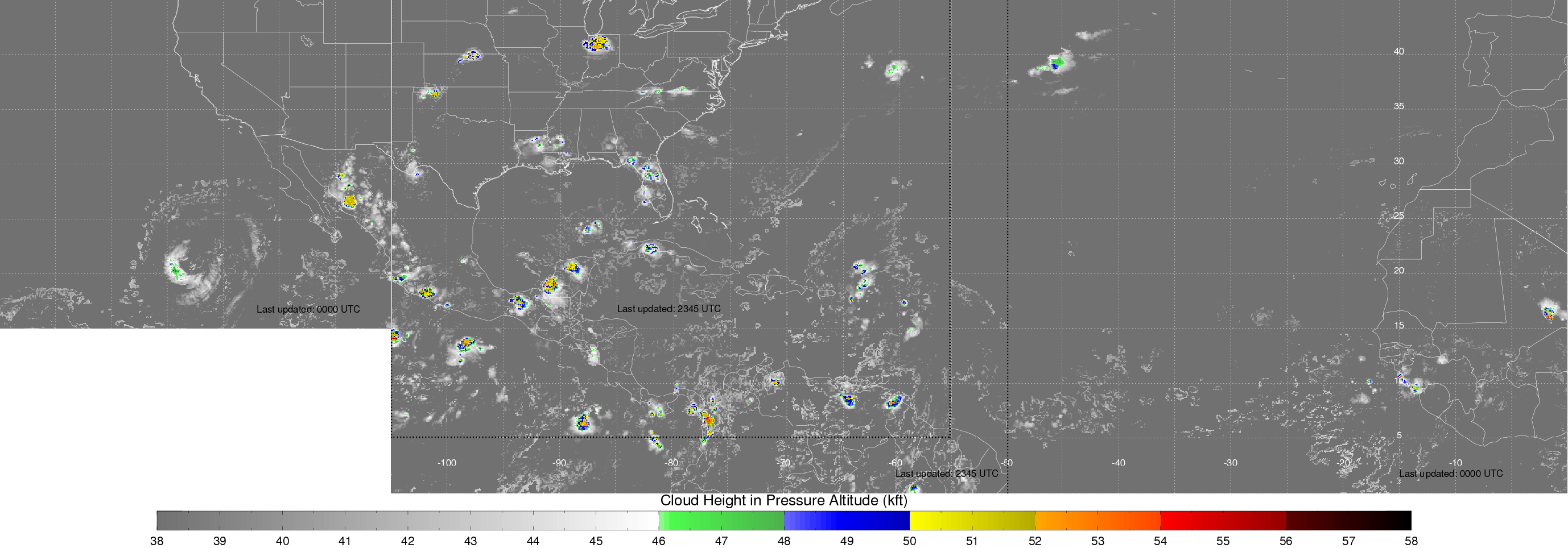
Task: Click the blue 48–50 kft colorbar segment
Action: click(847, 521)
